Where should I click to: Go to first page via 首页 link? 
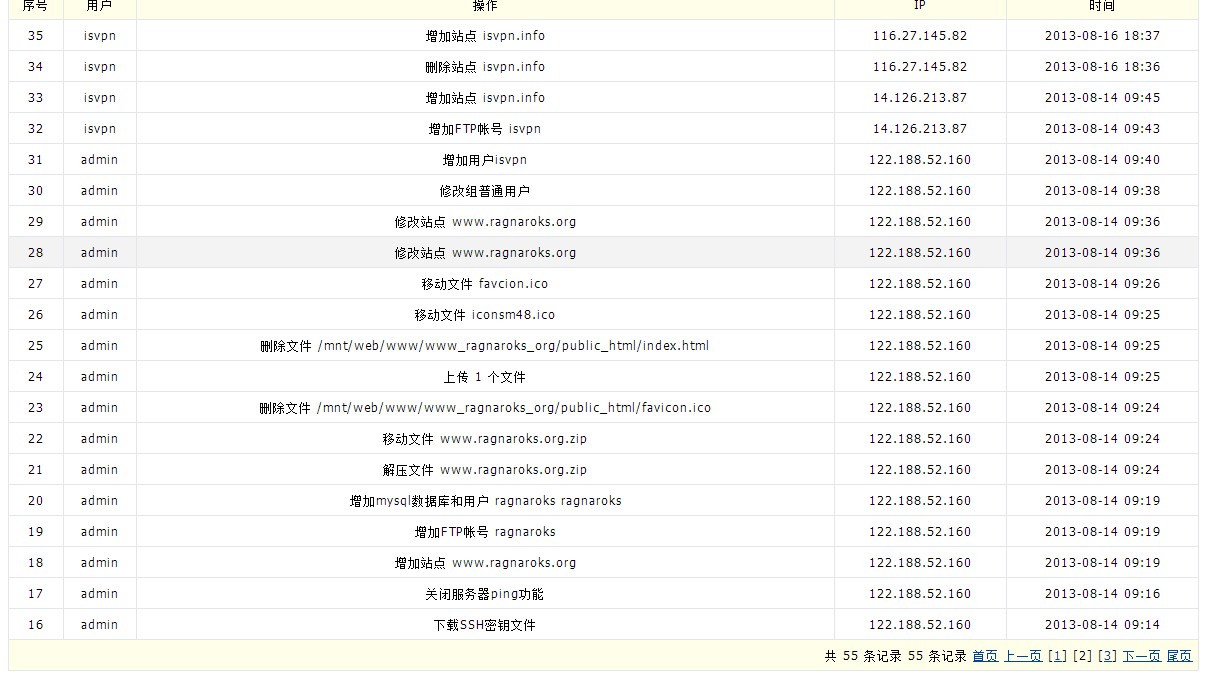tap(984, 656)
